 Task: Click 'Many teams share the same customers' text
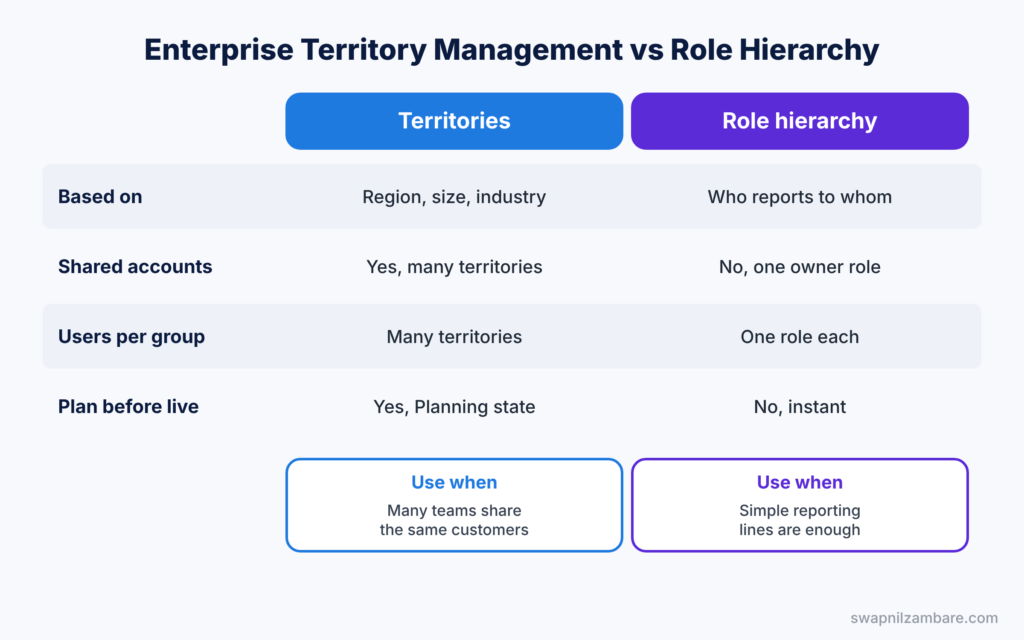click(x=454, y=520)
